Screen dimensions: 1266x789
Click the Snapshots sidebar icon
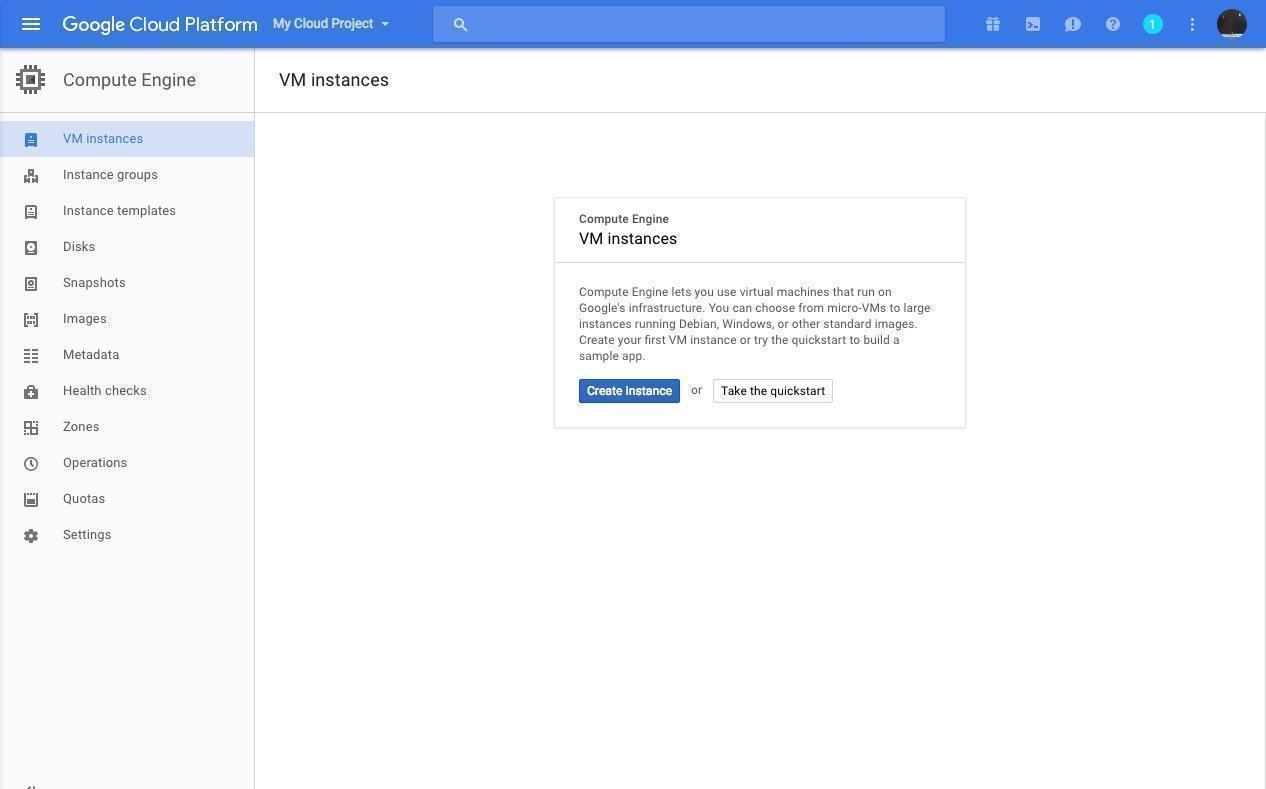coord(31,284)
